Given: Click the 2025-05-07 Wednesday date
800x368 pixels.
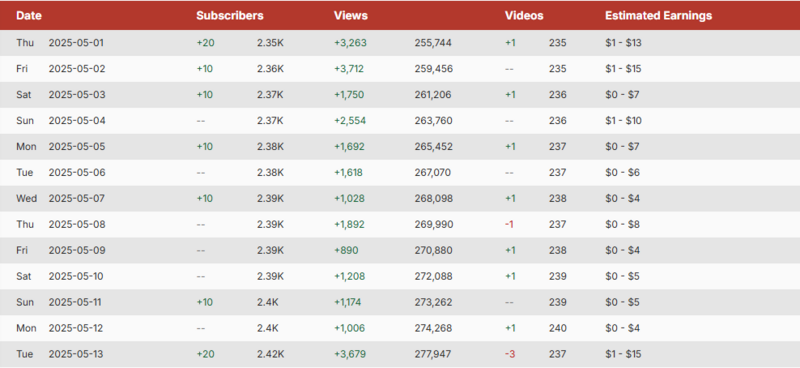Looking at the screenshot, I should click(x=77, y=199).
